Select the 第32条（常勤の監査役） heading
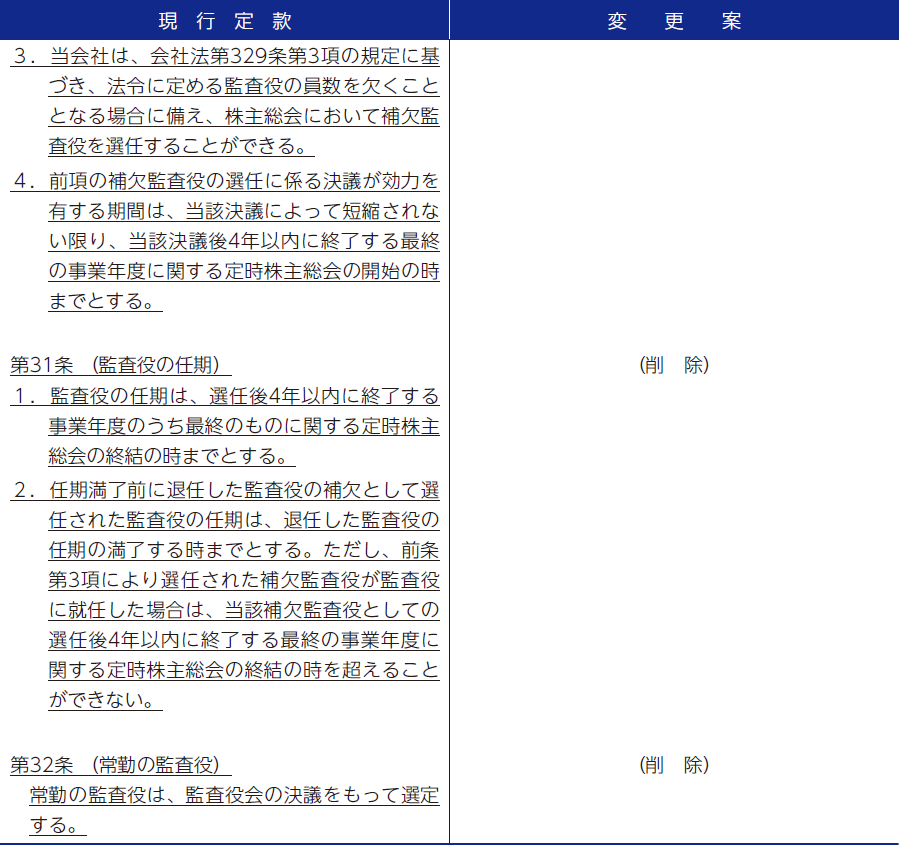This screenshot has height=845, width=900. pos(120,765)
